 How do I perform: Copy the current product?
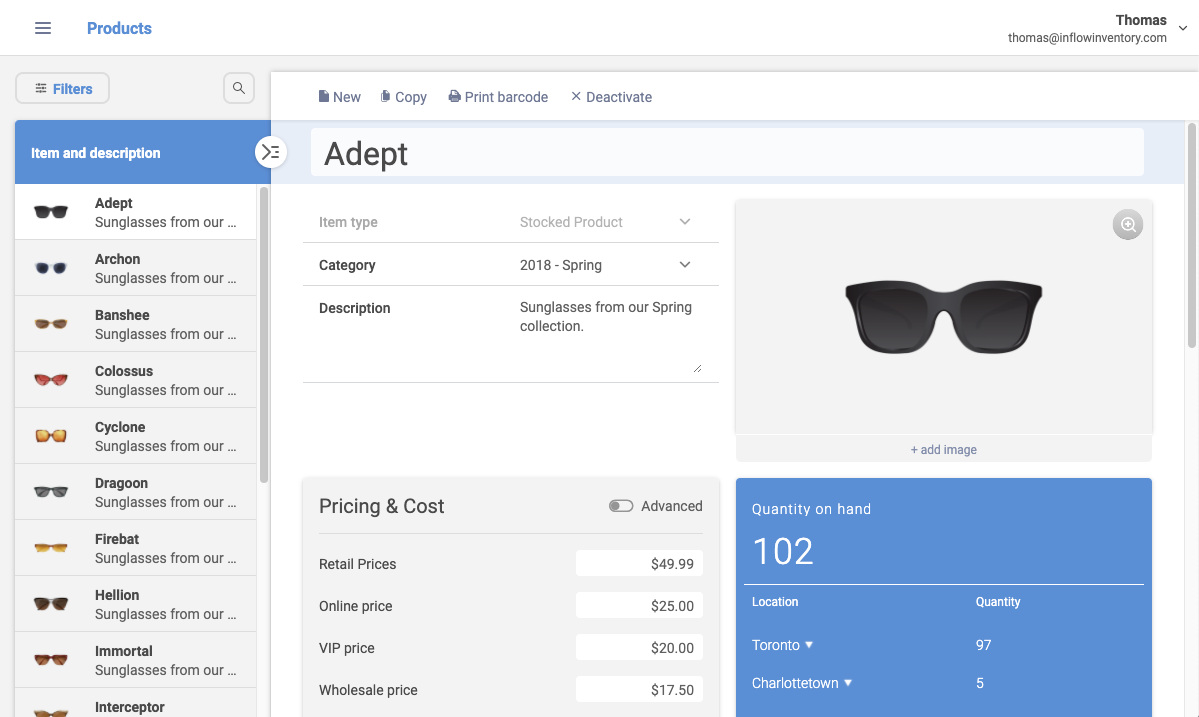tap(404, 97)
